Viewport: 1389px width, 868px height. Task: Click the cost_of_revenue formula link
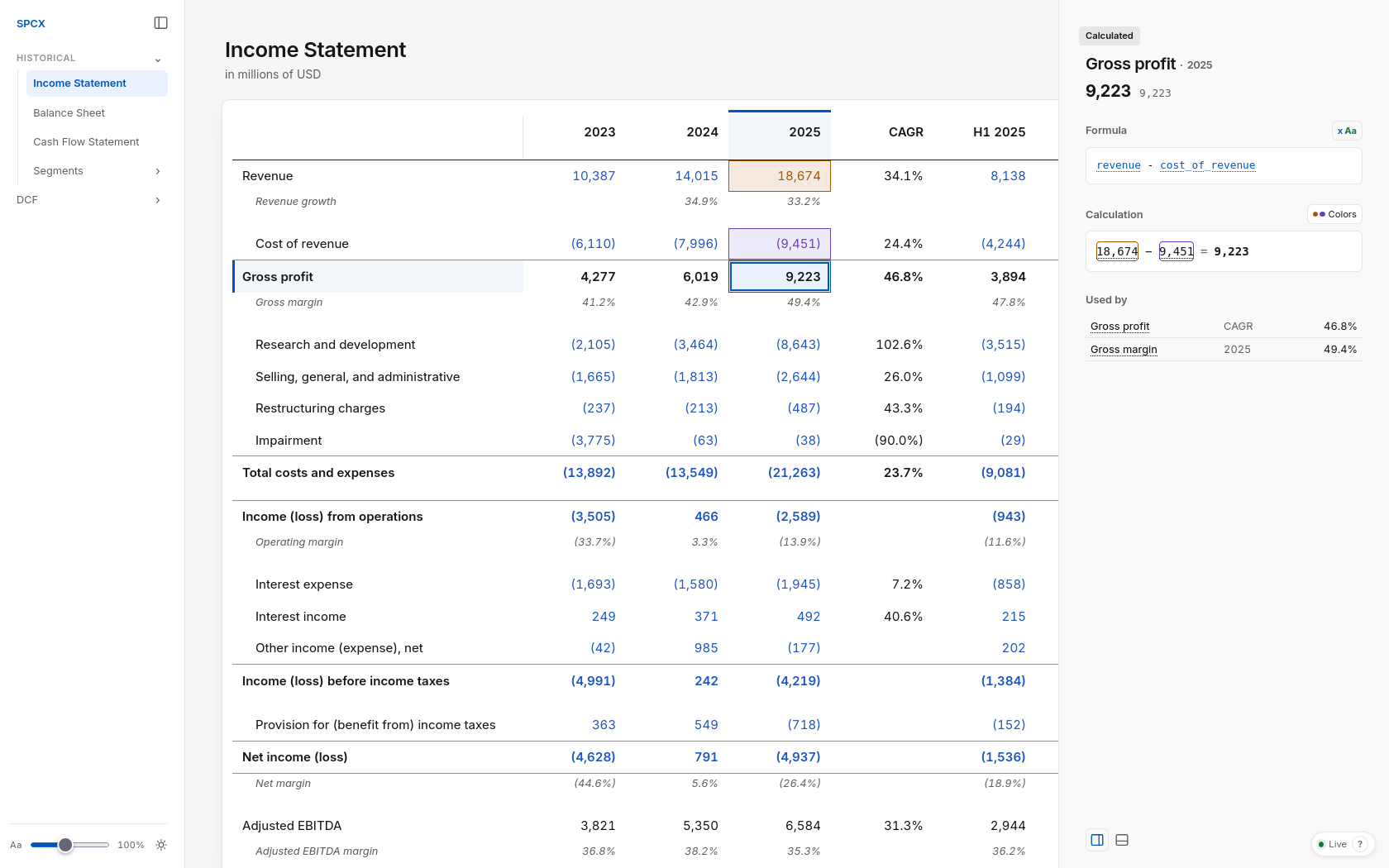1207,165
